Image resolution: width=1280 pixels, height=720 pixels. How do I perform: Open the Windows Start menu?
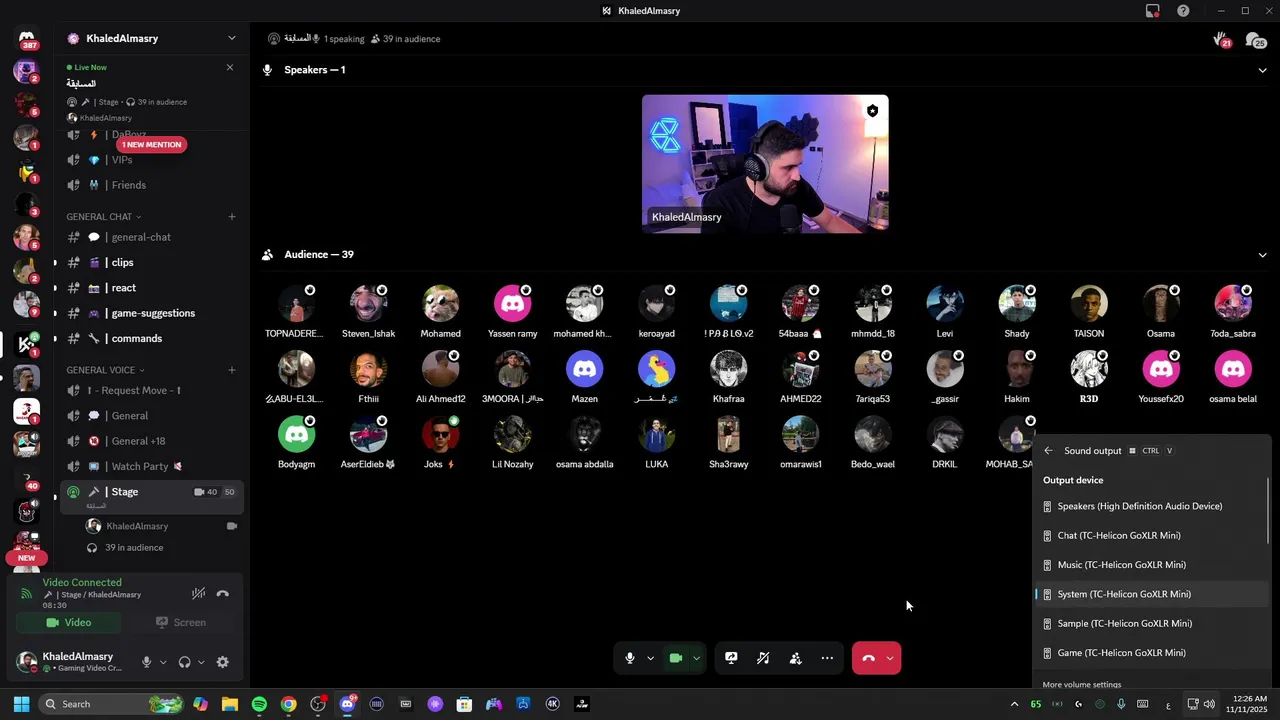coord(21,704)
